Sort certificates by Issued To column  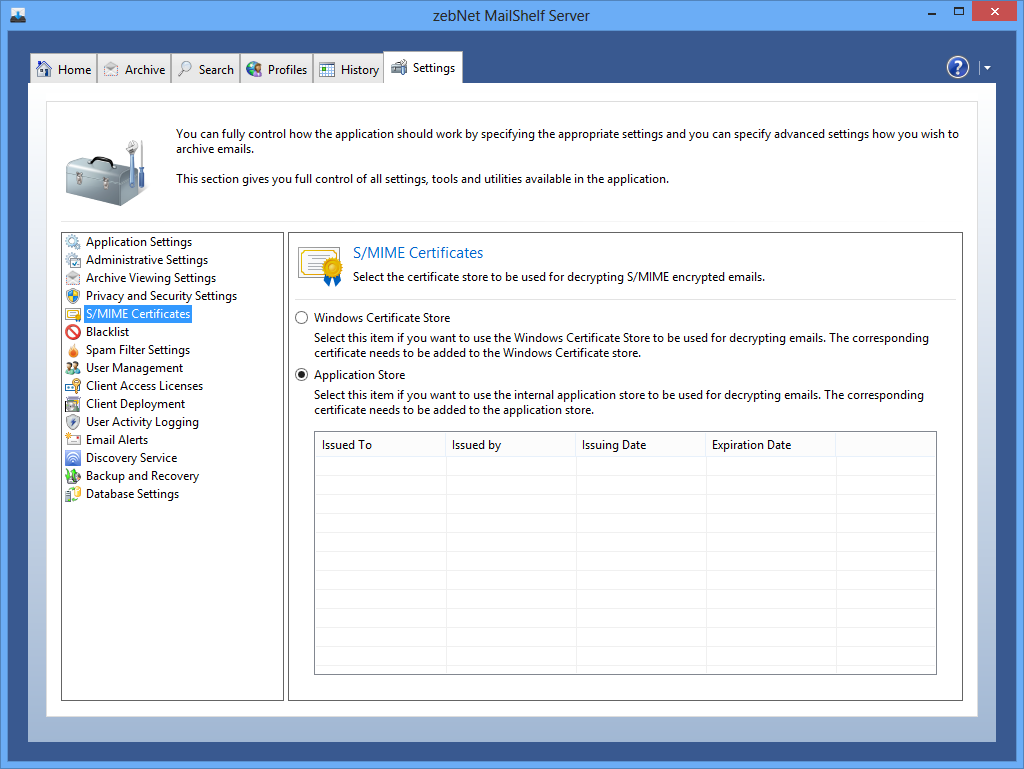[380, 445]
